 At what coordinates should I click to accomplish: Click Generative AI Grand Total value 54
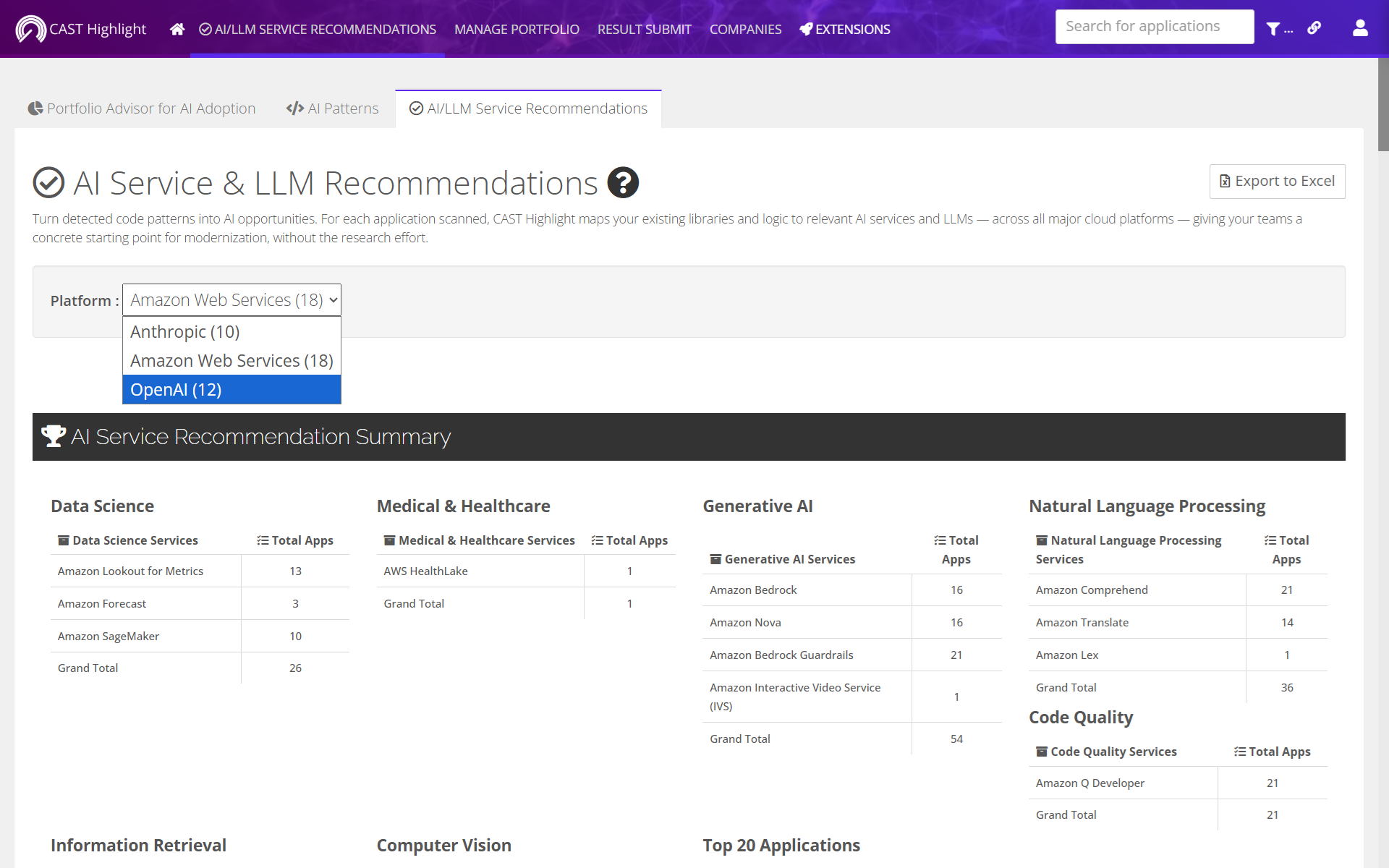956,739
